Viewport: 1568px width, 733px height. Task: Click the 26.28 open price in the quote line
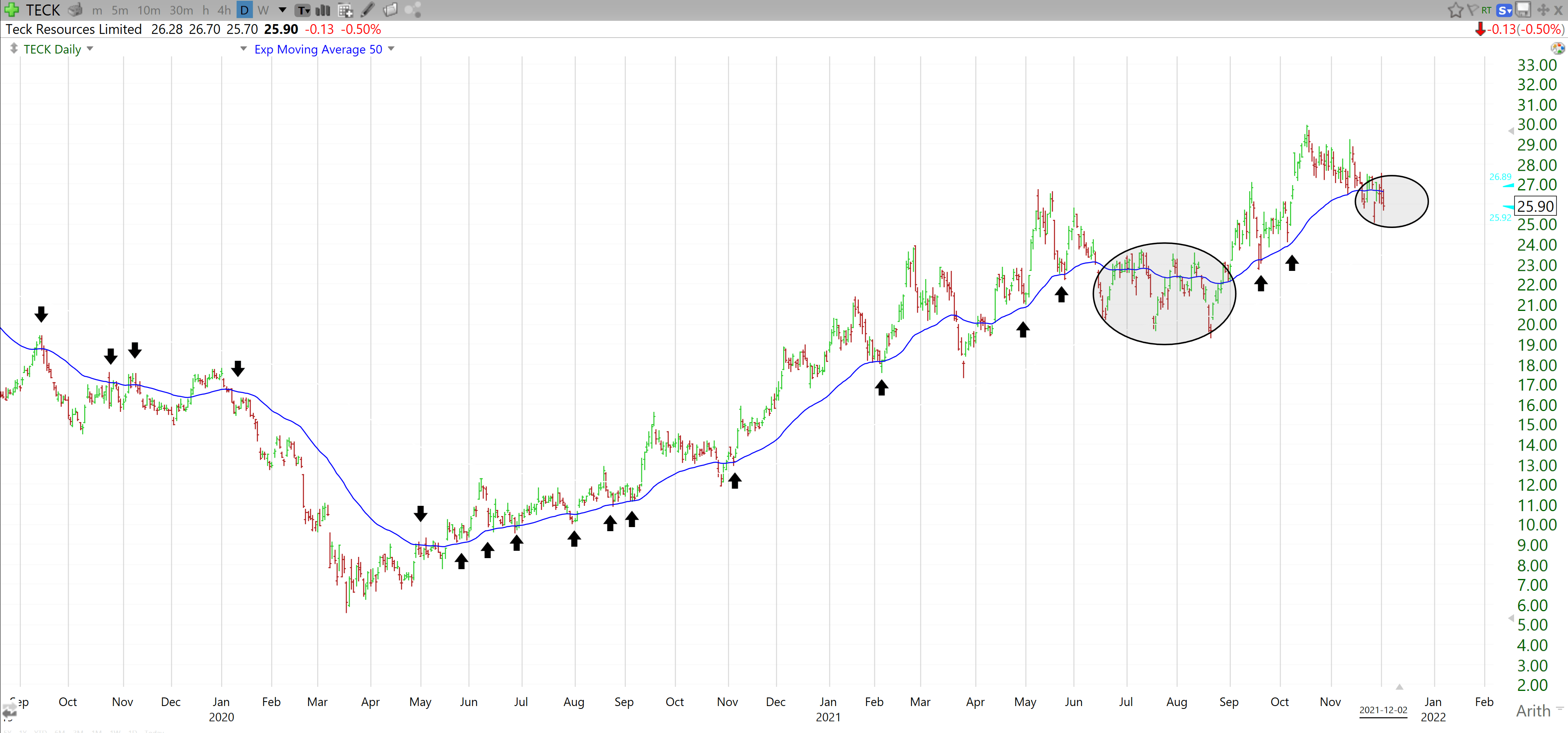pos(167,29)
